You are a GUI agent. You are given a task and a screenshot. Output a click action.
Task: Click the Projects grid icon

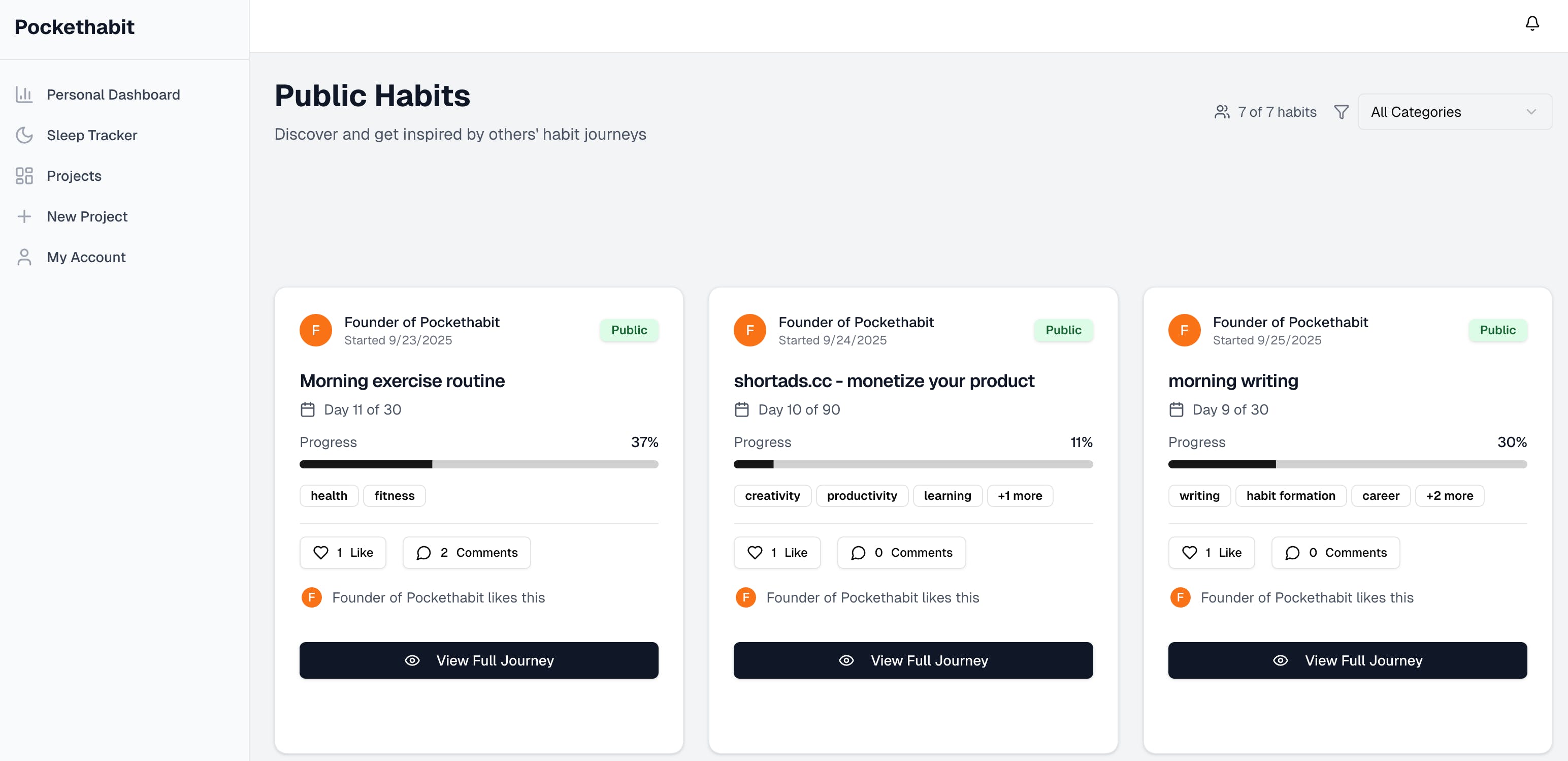point(24,176)
